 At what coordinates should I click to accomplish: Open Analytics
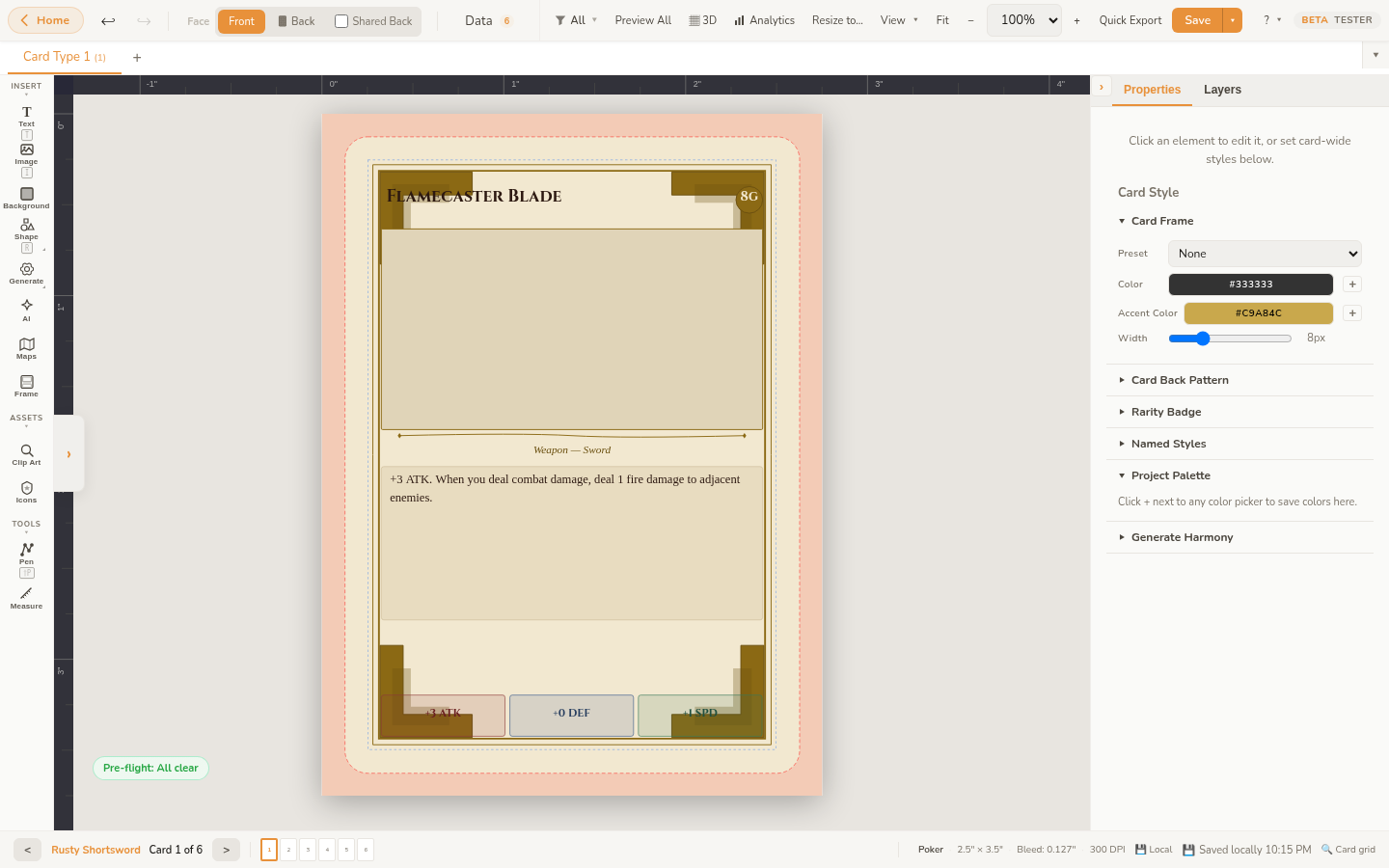coord(764,20)
